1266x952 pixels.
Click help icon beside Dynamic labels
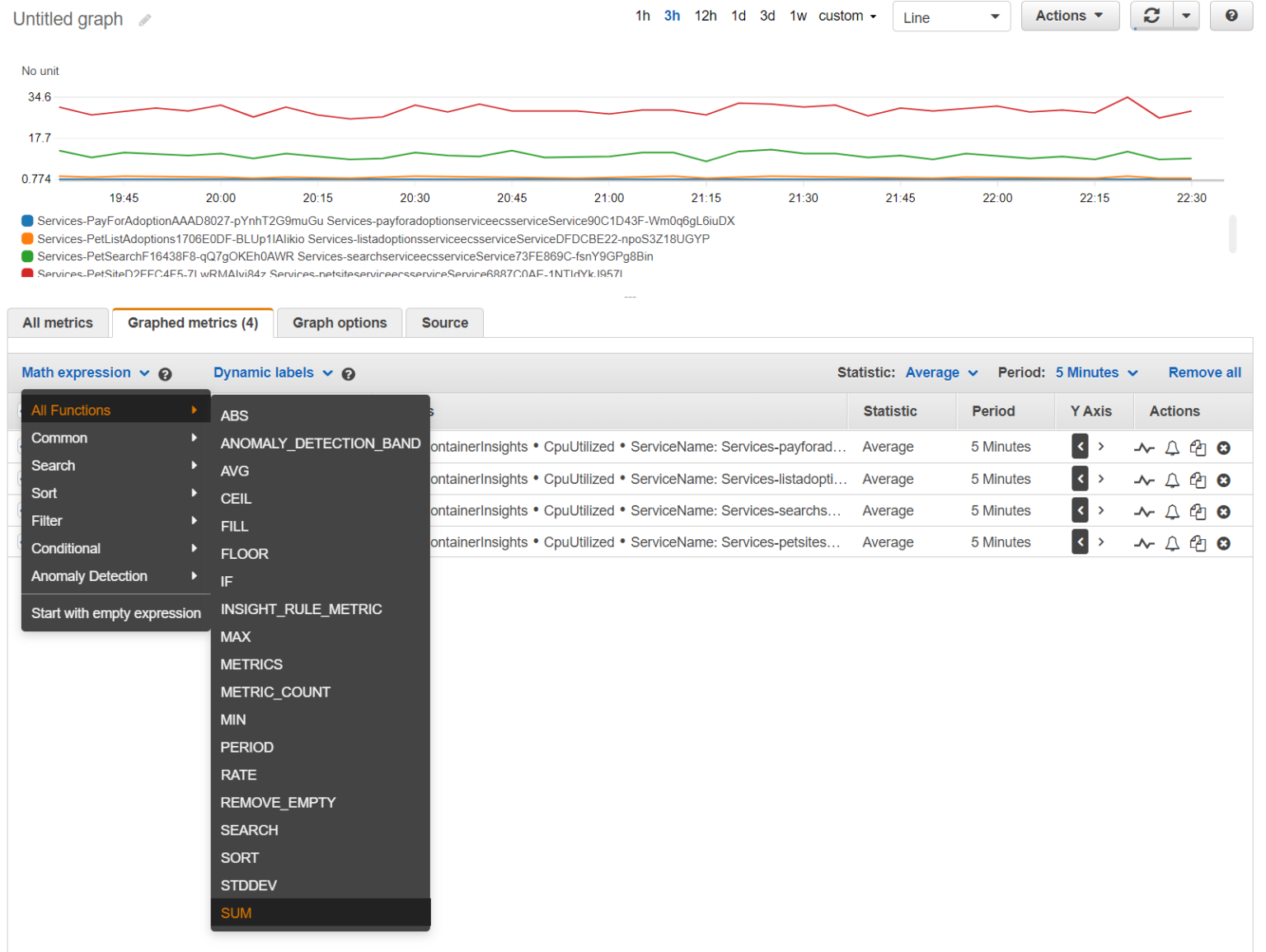pos(349,374)
